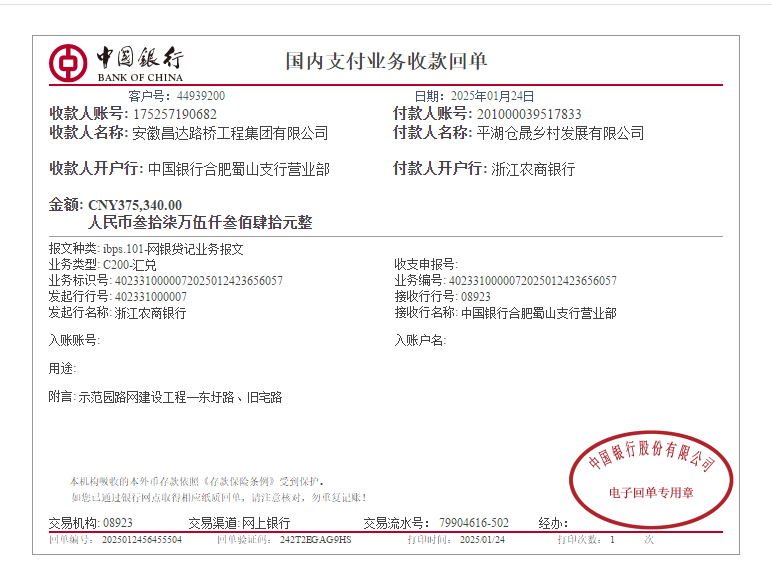Image resolution: width=772 pixels, height=586 pixels.
Task: Click receiving bank number 08923
Action: 475,297
